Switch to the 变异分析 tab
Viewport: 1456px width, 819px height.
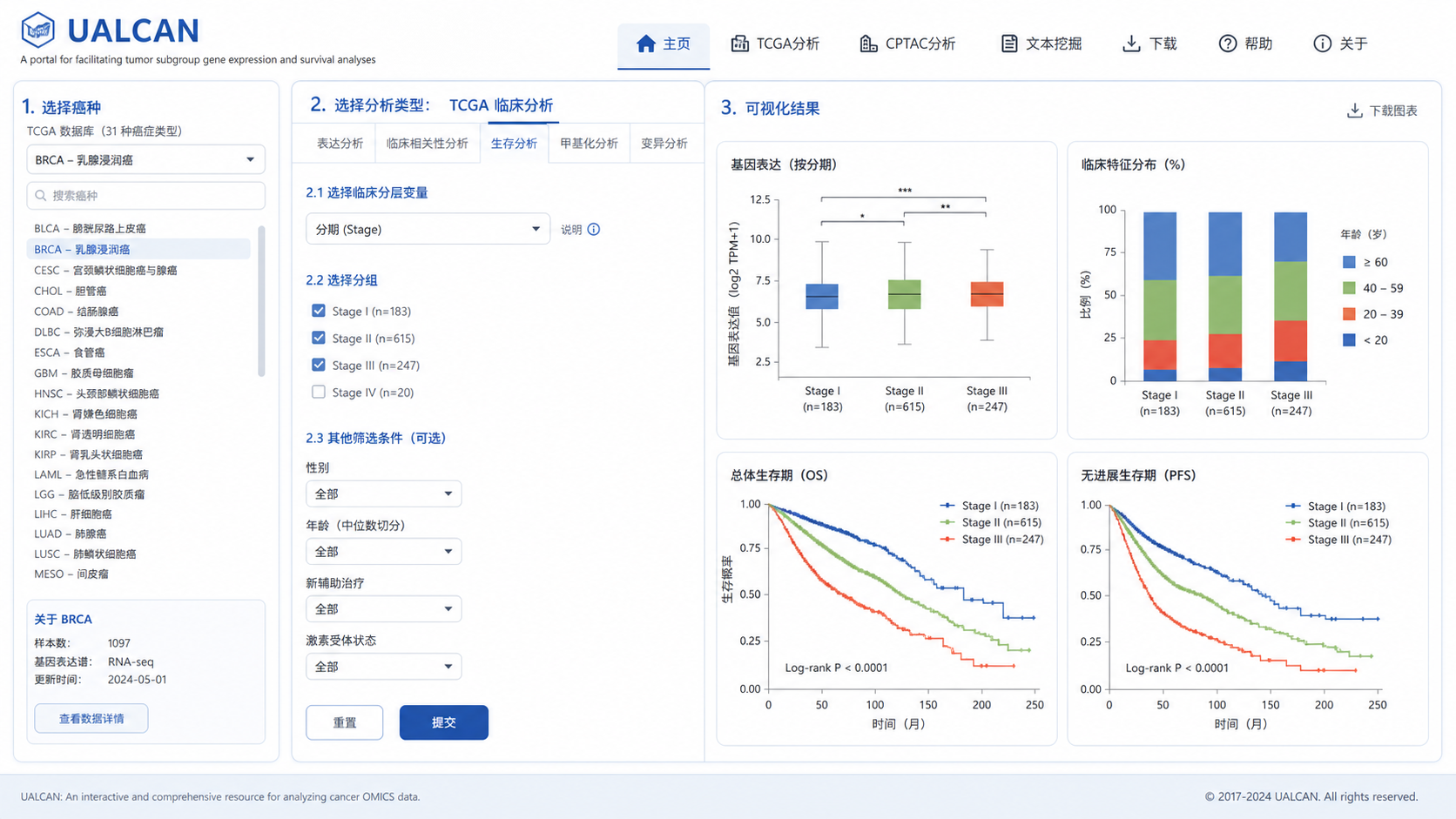point(664,144)
